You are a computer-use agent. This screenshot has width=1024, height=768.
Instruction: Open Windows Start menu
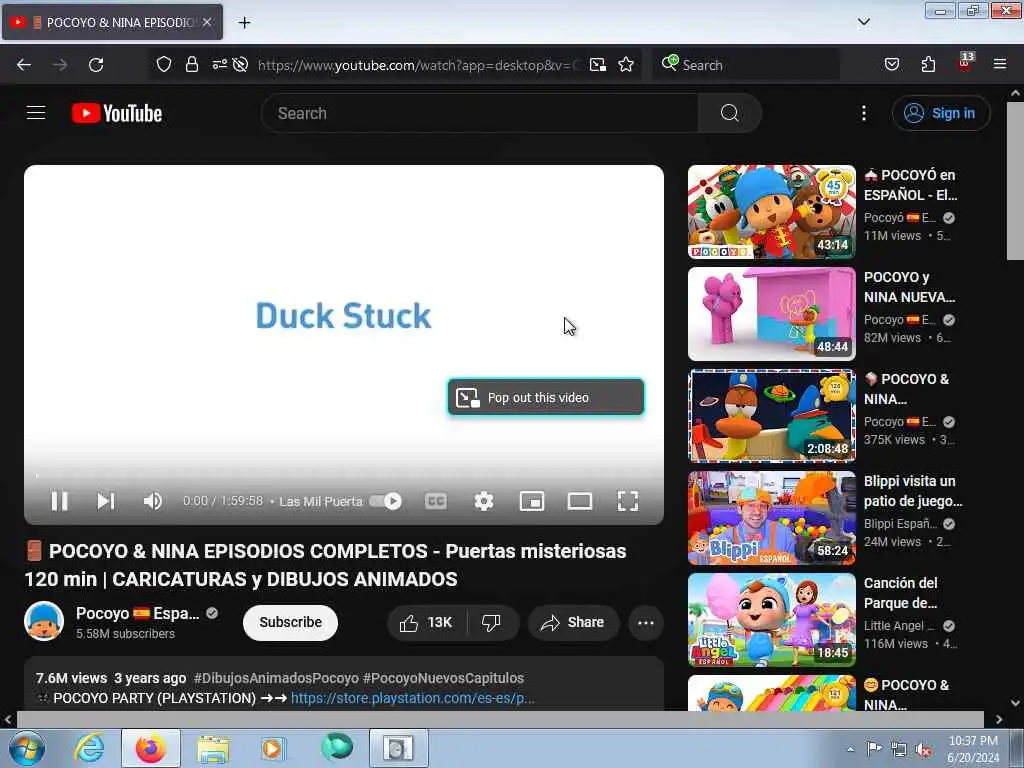[x=27, y=748]
